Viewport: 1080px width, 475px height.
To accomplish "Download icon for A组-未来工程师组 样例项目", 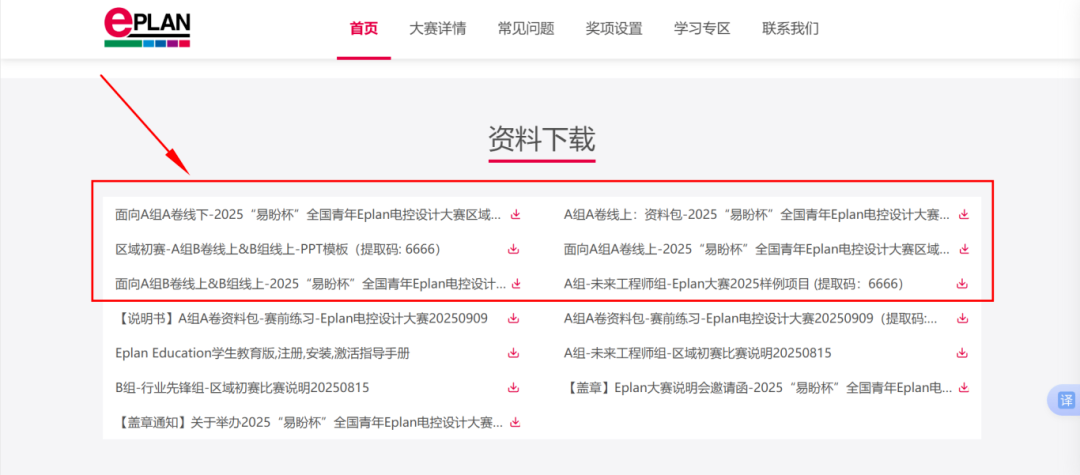I will click(962, 284).
